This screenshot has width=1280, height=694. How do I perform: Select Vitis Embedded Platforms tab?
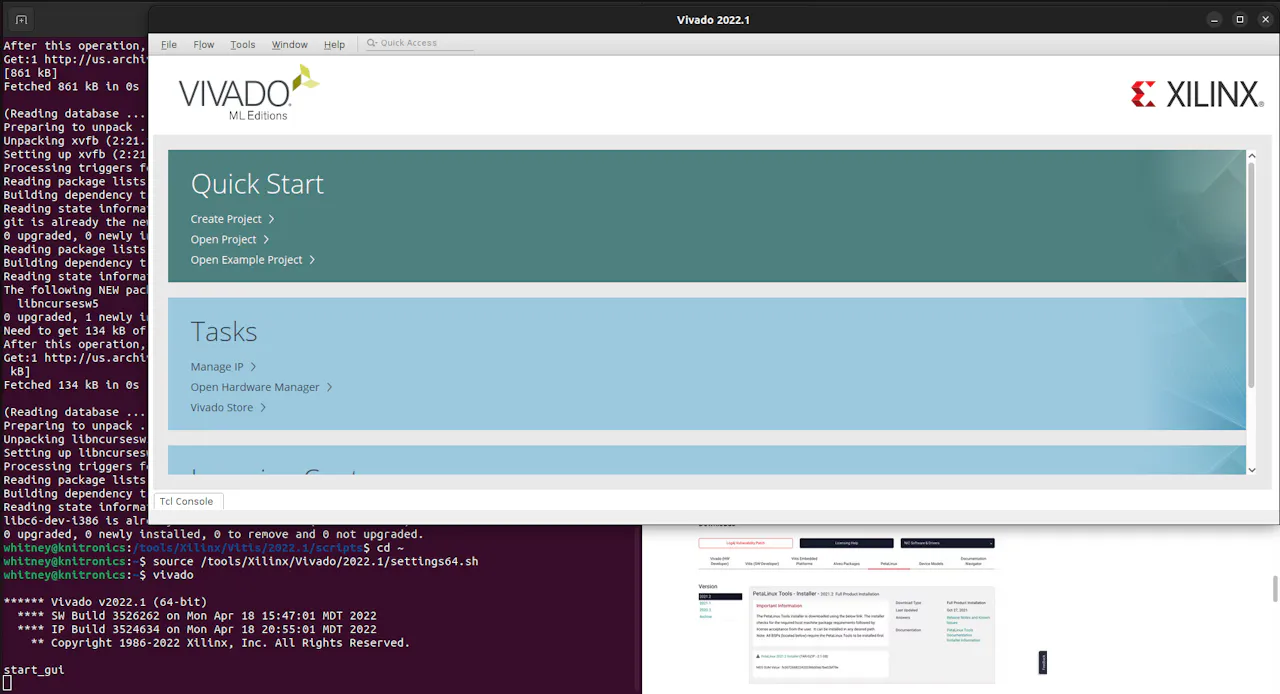pyautogui.click(x=804, y=561)
